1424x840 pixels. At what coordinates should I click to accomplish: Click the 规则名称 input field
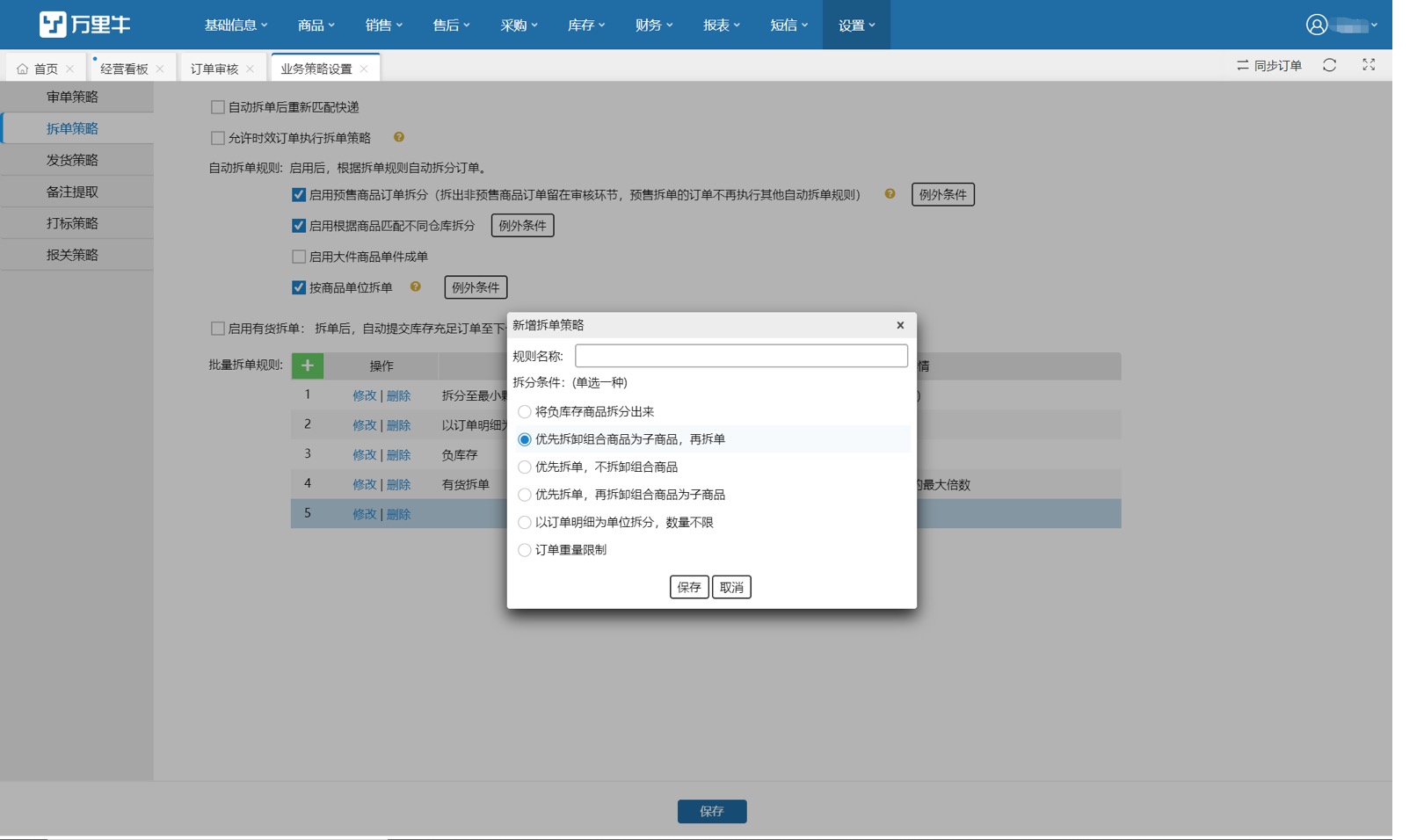click(741, 356)
